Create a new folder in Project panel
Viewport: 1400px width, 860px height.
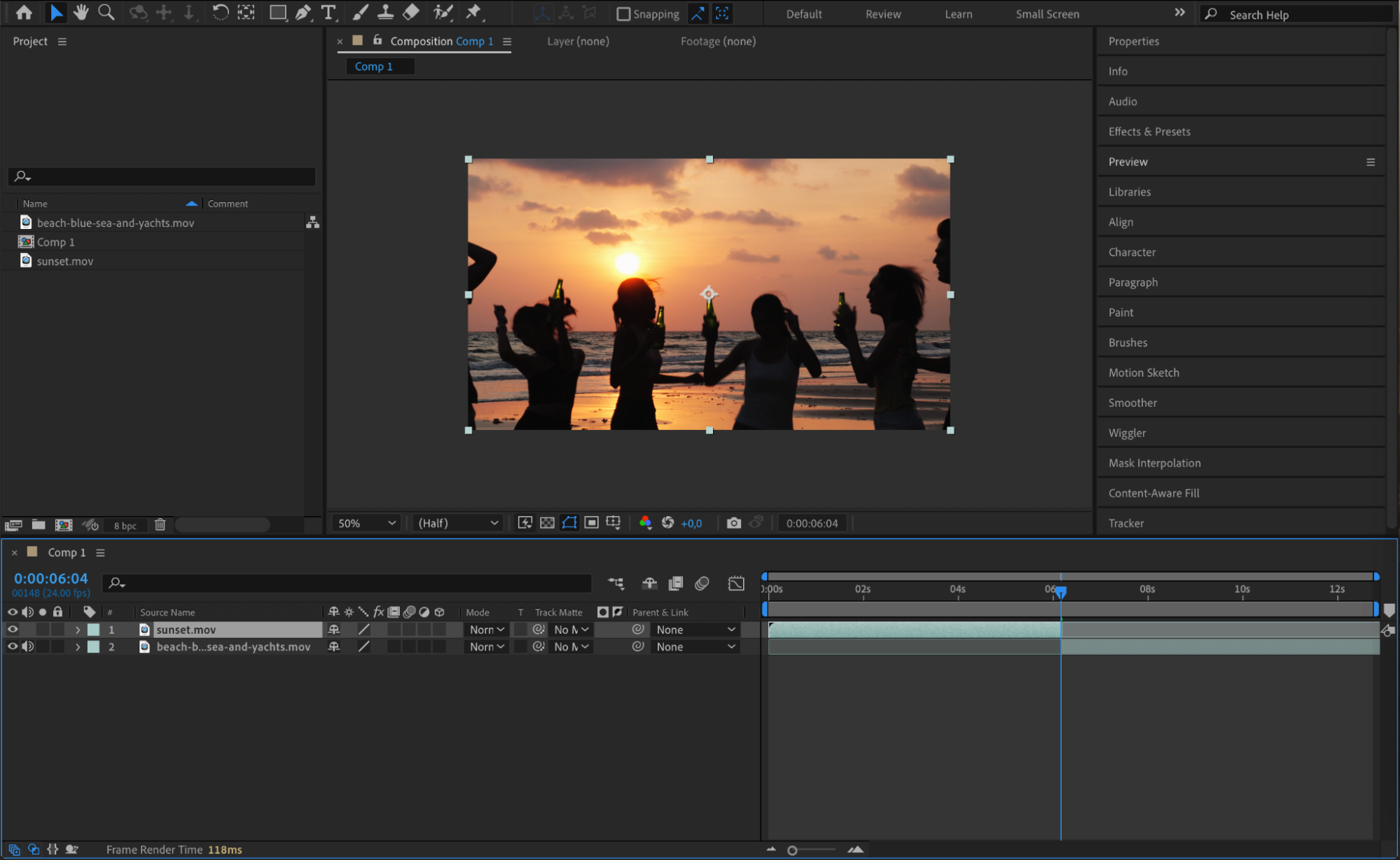[39, 525]
